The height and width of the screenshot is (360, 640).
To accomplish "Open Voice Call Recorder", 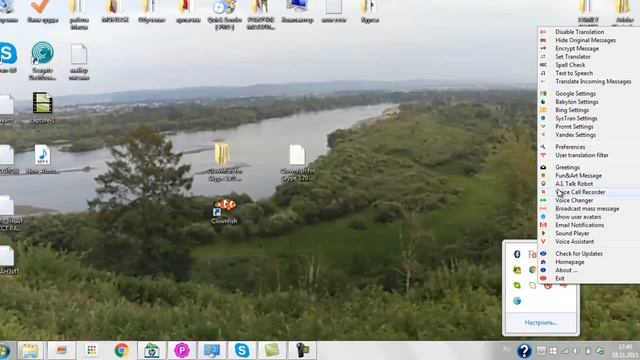I will 580,192.
